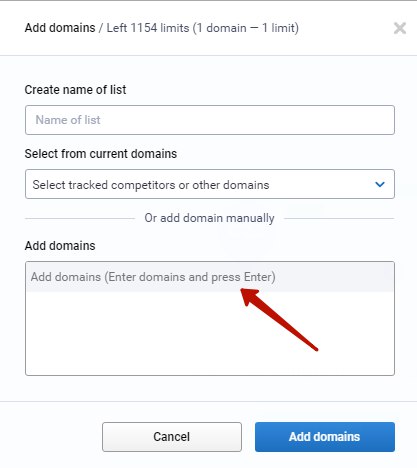Viewport: 417px width, 468px height.
Task: Open the tracked competitors dropdown
Action: [x=210, y=184]
